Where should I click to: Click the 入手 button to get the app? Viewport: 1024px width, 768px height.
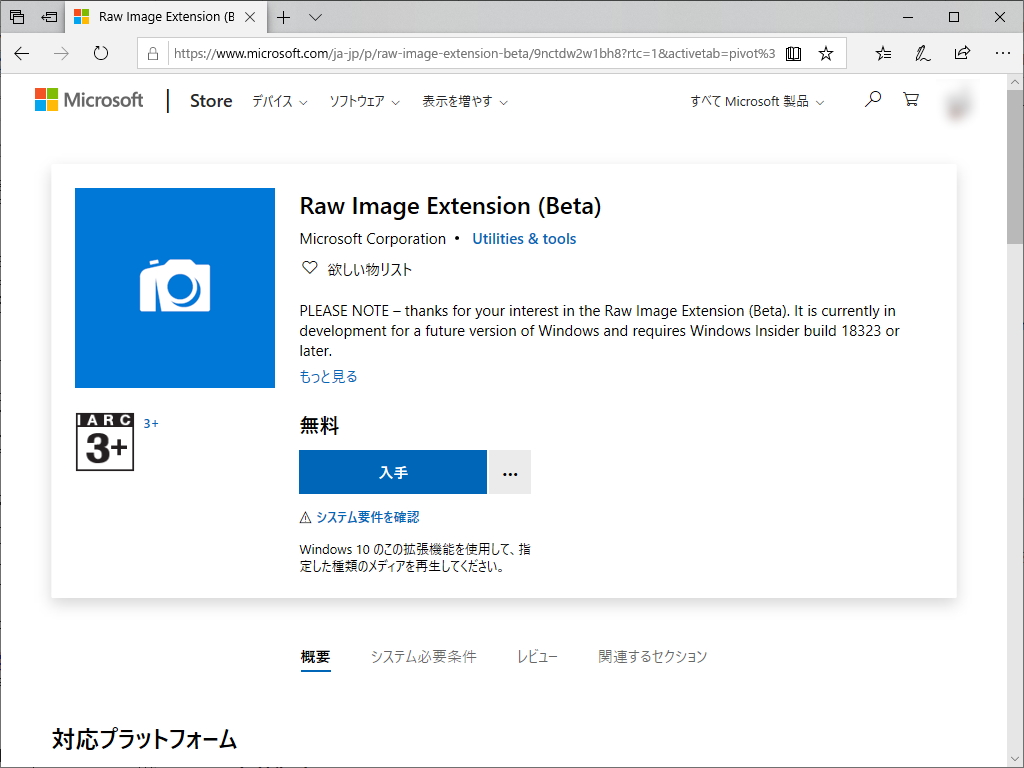392,471
